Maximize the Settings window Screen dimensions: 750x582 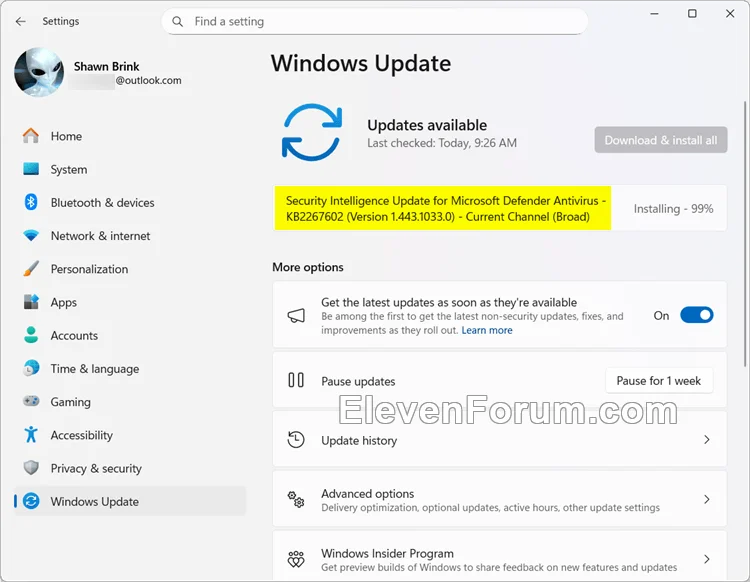pos(692,13)
